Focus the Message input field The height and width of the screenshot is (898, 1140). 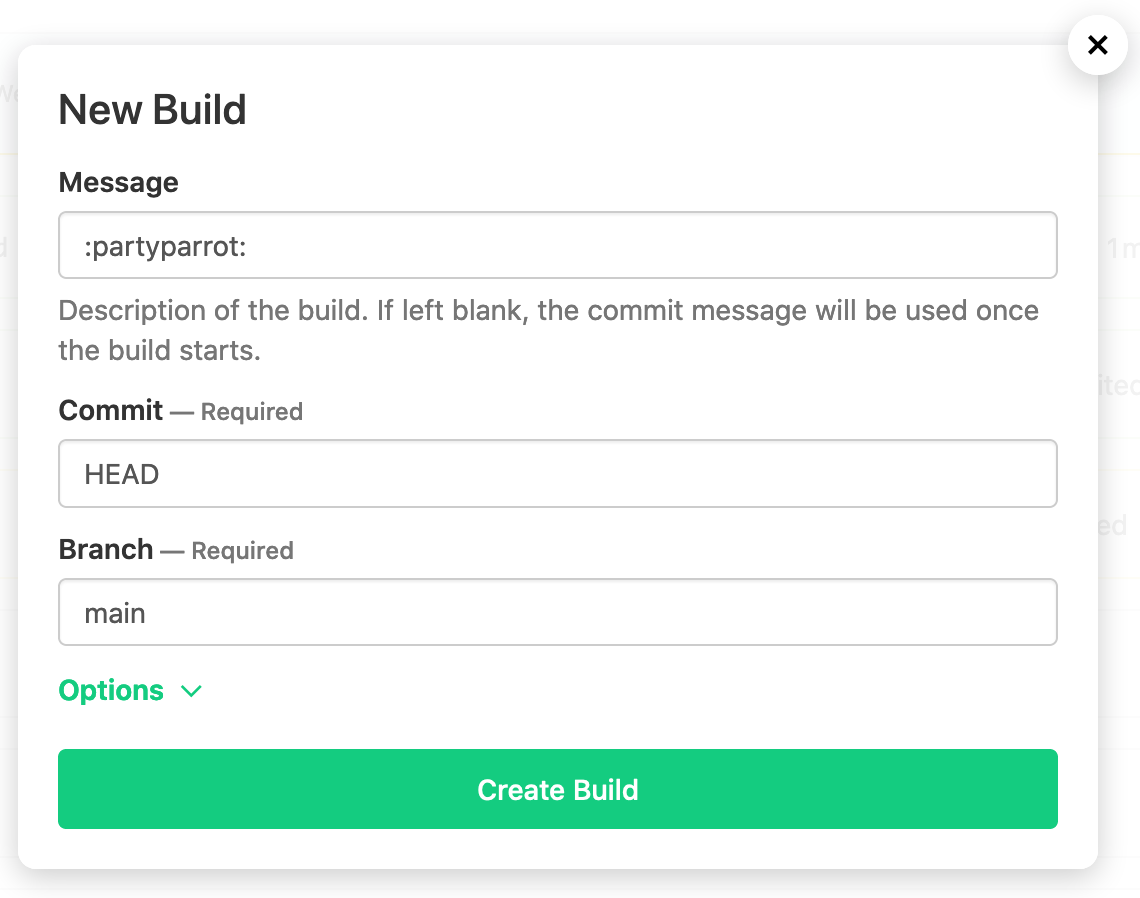[x=557, y=245]
